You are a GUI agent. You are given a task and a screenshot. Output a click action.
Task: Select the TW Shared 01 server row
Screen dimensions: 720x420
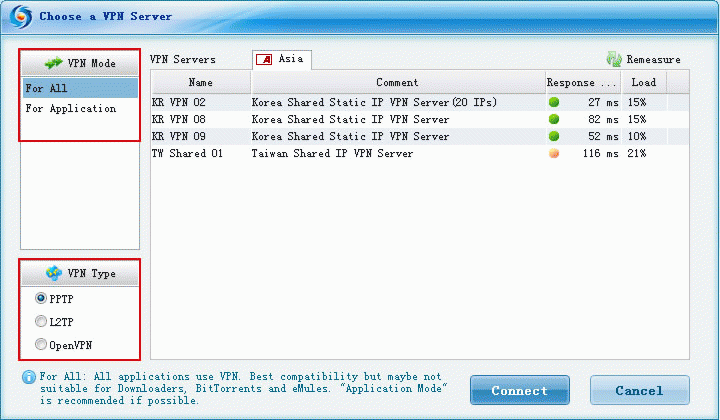point(420,153)
